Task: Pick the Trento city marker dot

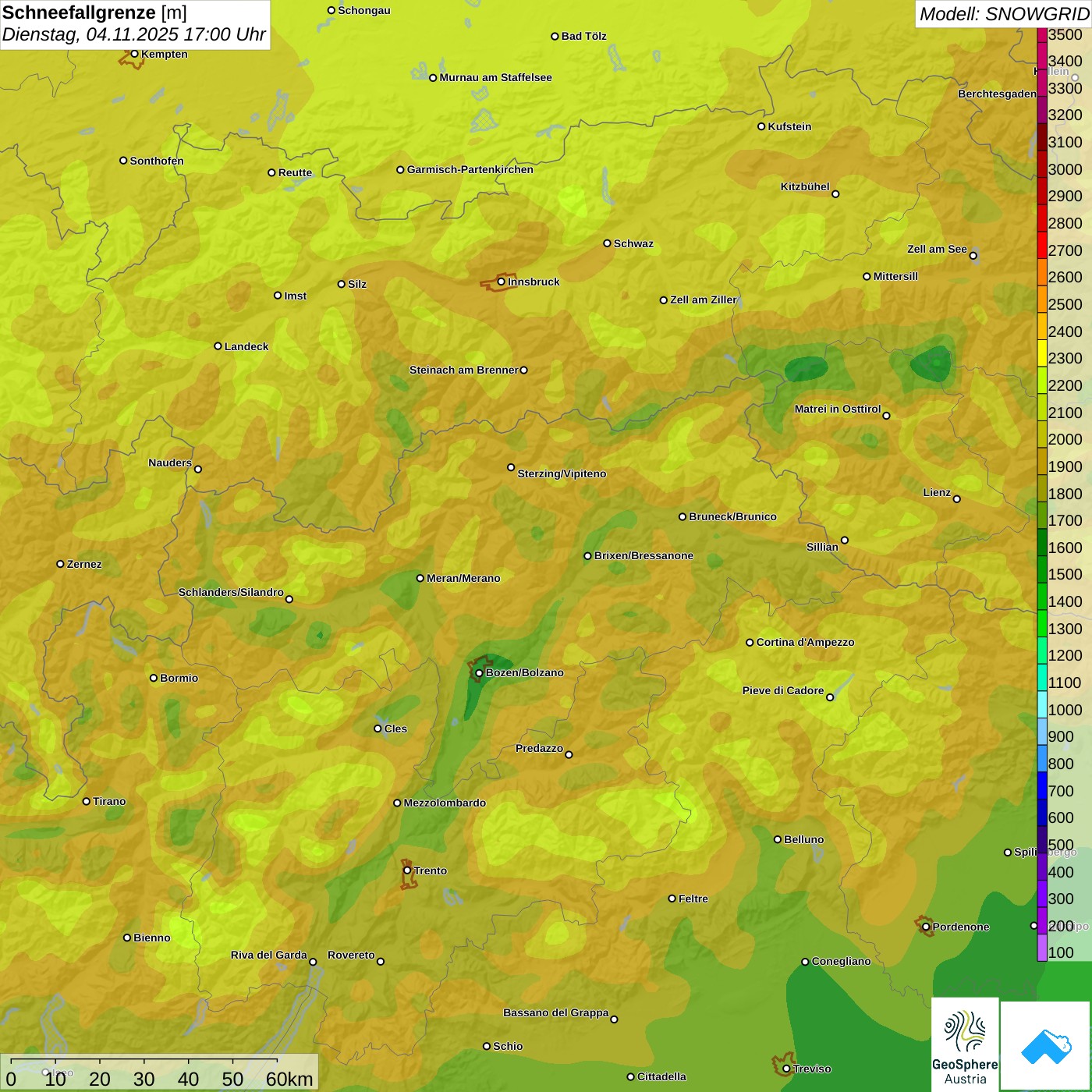Action: 407,870
